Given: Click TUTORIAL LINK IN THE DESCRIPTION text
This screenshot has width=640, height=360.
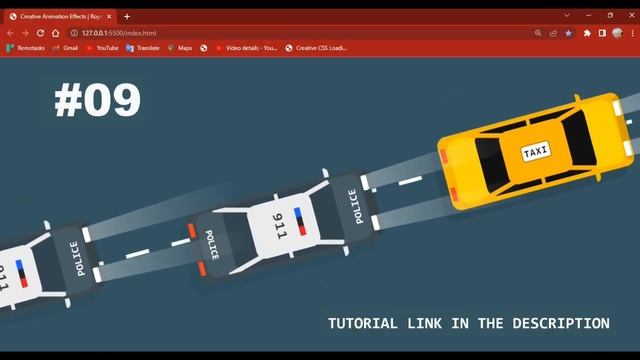Looking at the screenshot, I should coord(469,323).
